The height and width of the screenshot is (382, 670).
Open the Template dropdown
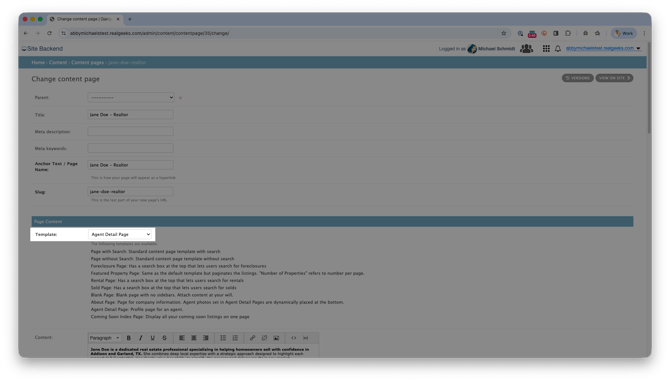(120, 234)
